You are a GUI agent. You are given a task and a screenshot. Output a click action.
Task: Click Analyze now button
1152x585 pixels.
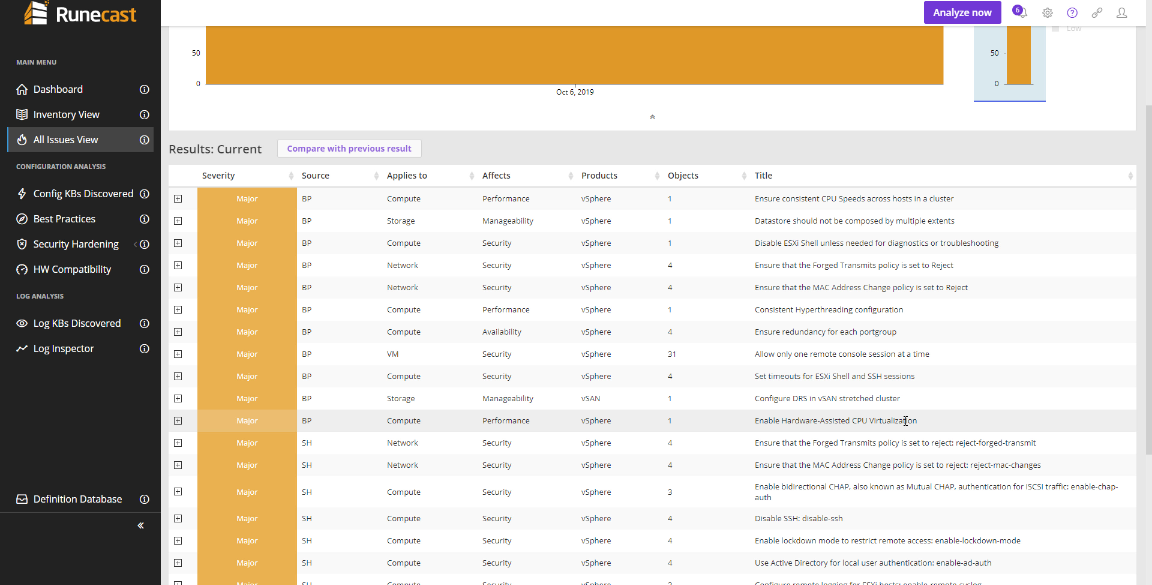962,12
